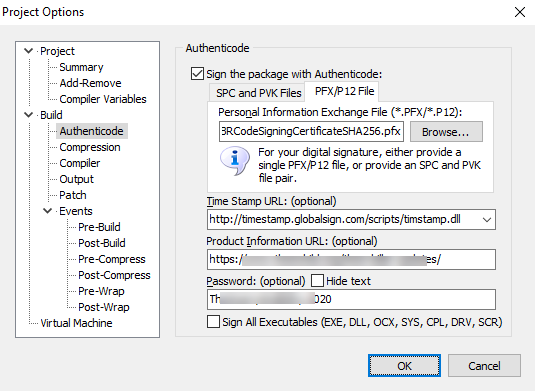Select Add-Remove in the tree

[90, 83]
